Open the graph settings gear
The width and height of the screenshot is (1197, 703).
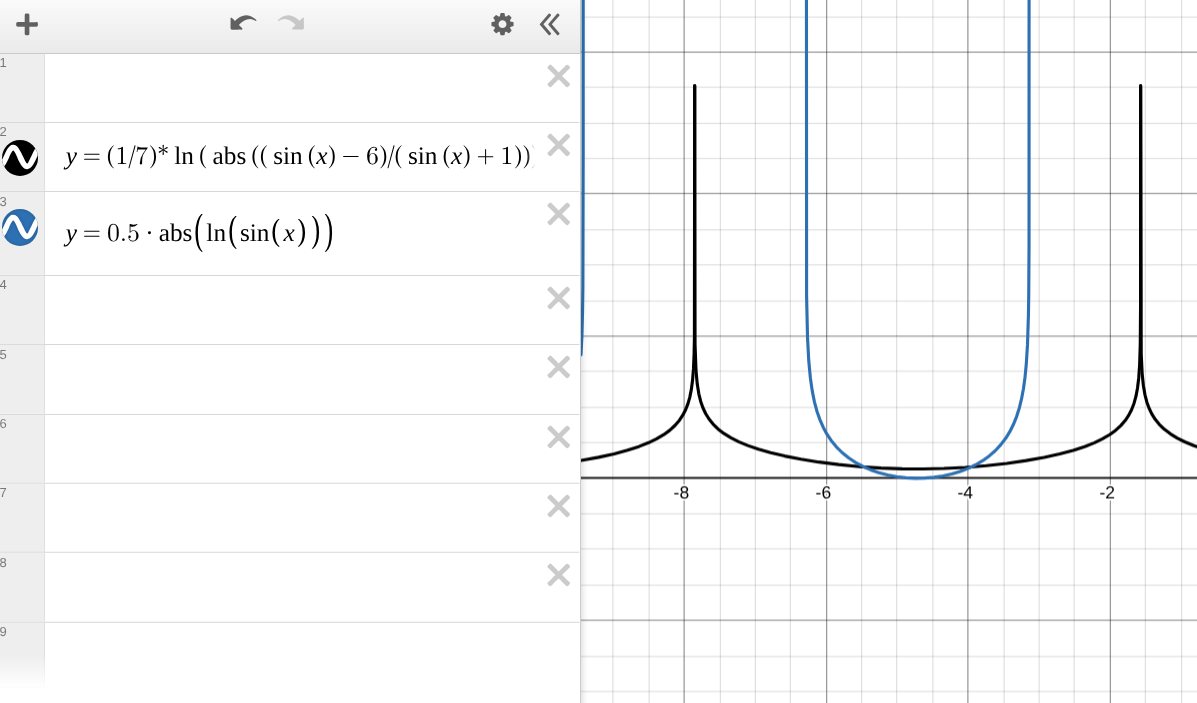click(500, 25)
